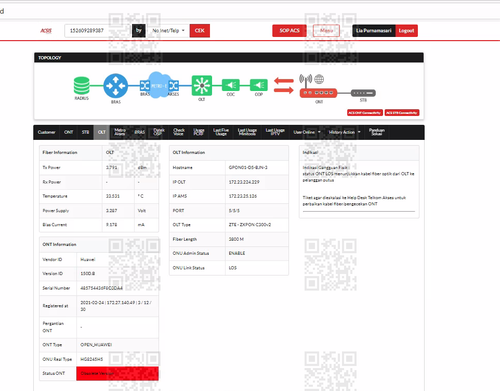Viewport: 500px width, 391px height.
Task: Click the red bidirectional arrows icon
Action: [x=284, y=85]
